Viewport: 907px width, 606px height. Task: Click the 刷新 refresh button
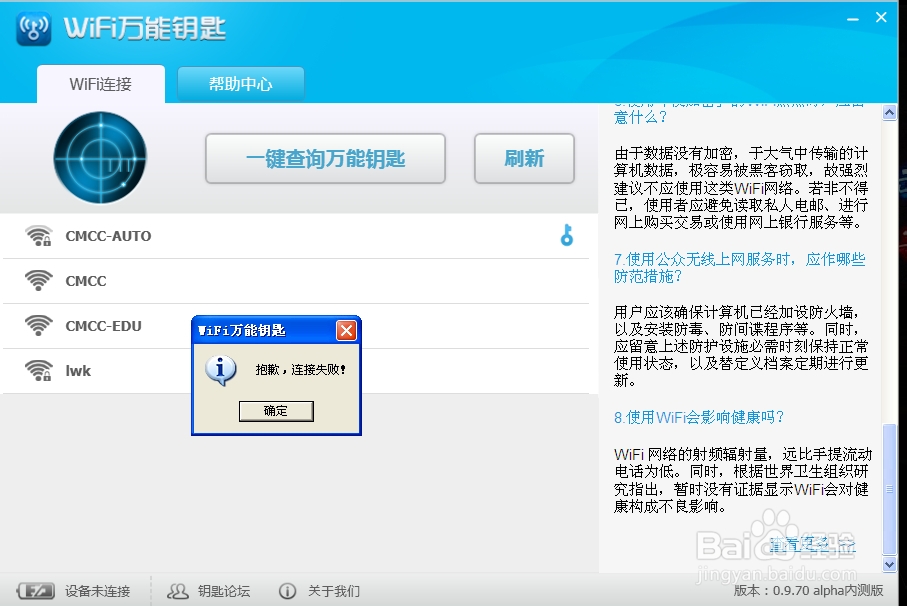pyautogui.click(x=524, y=158)
